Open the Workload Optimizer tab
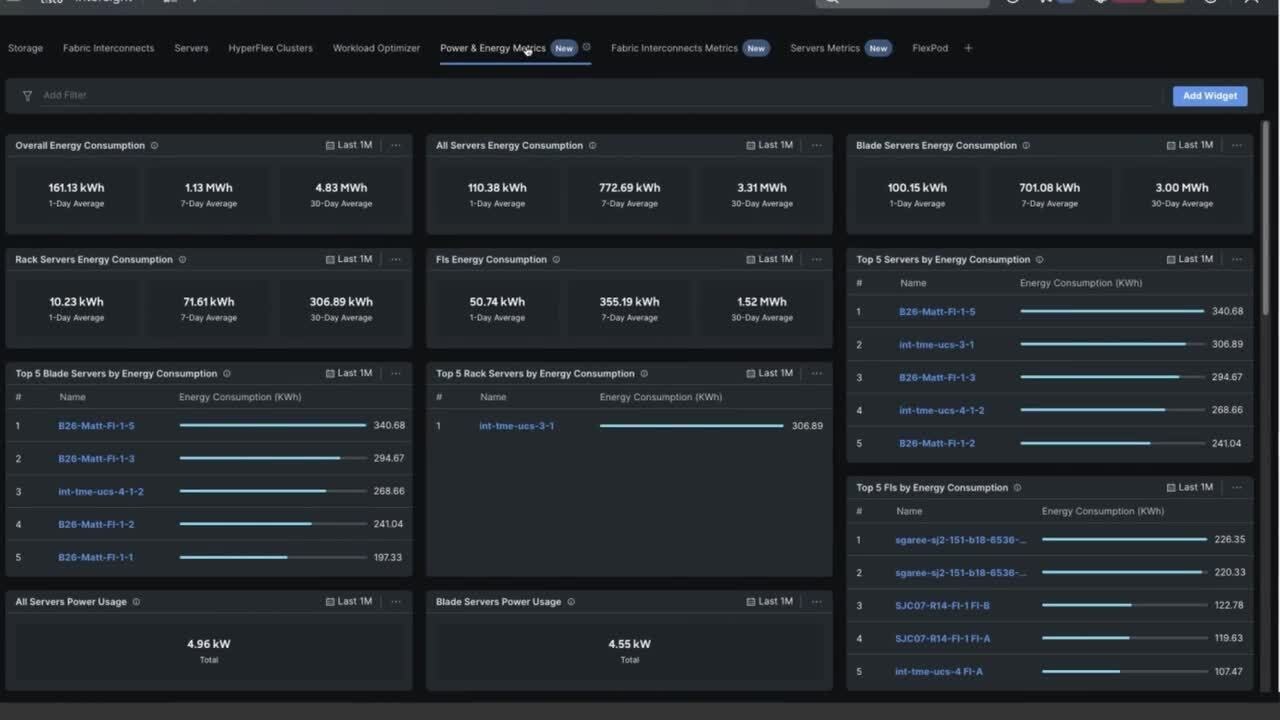 (x=376, y=48)
